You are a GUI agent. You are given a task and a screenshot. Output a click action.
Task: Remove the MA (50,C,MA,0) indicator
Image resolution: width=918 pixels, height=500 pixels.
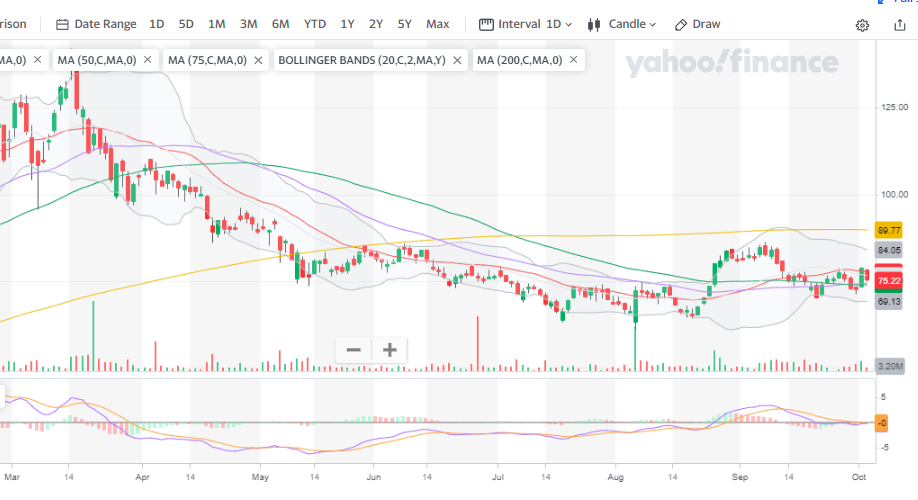(148, 60)
